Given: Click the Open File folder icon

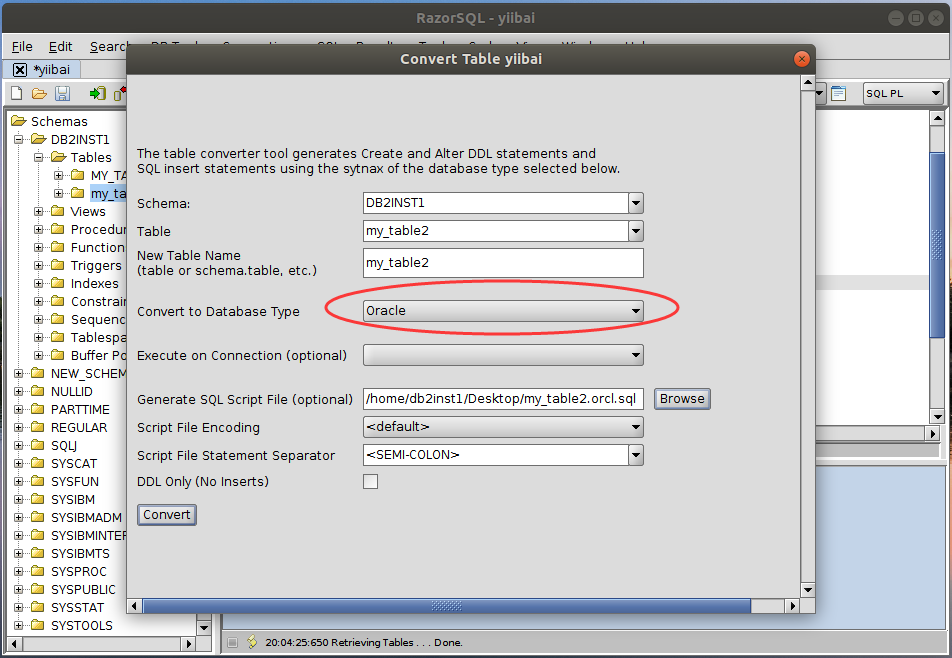Looking at the screenshot, I should [x=39, y=94].
